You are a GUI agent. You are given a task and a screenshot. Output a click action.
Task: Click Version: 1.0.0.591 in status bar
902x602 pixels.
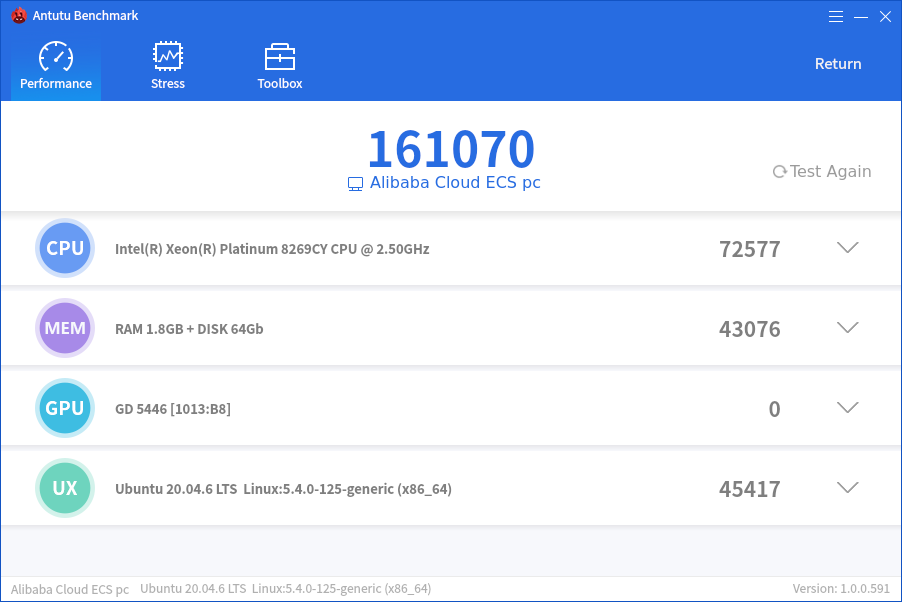841,589
